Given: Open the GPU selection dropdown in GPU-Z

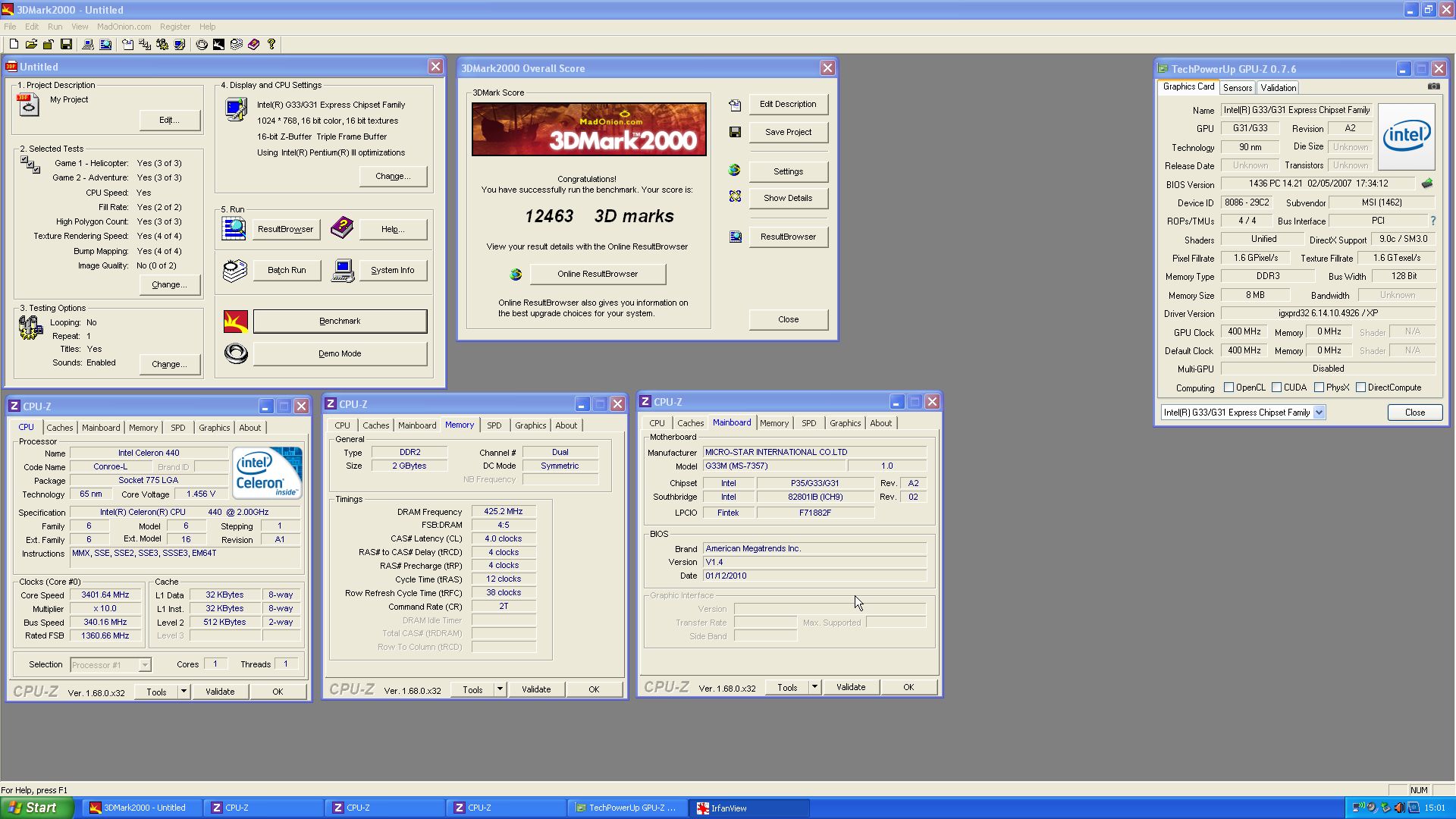Looking at the screenshot, I should (1319, 413).
